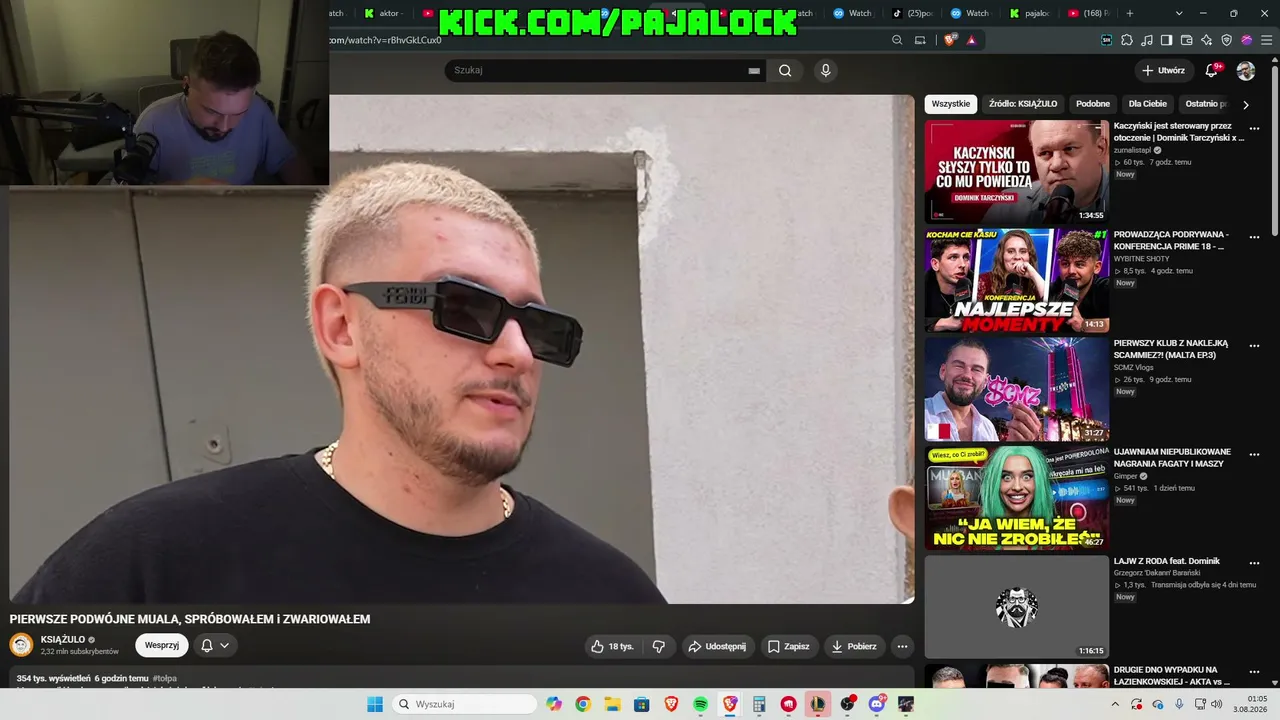Open Brave Leo AI sparkle icon

[x=1207, y=40]
